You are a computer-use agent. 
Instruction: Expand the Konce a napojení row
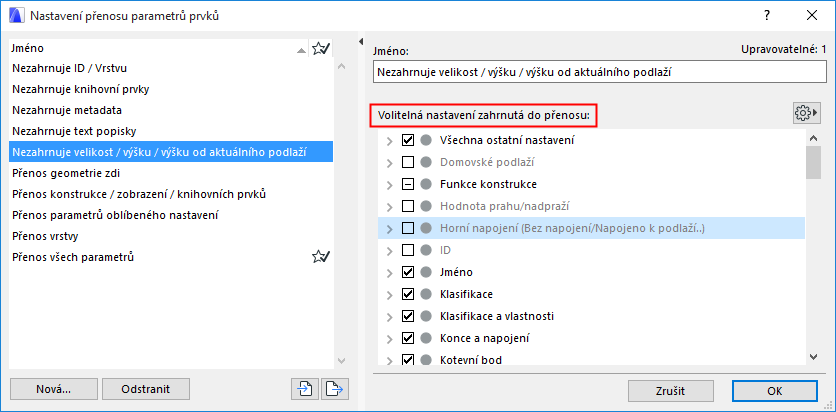(x=389, y=338)
